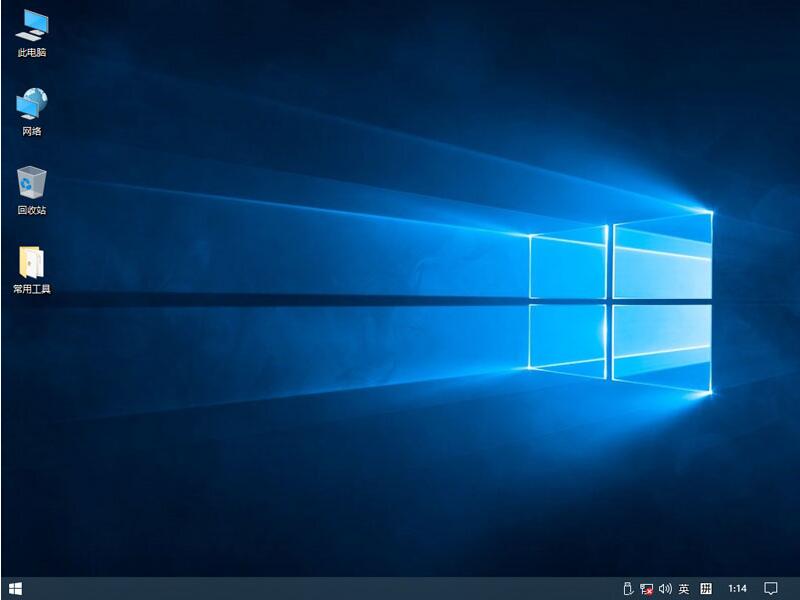Open the Windows Start menu
The image size is (800, 600).
pos(15,588)
